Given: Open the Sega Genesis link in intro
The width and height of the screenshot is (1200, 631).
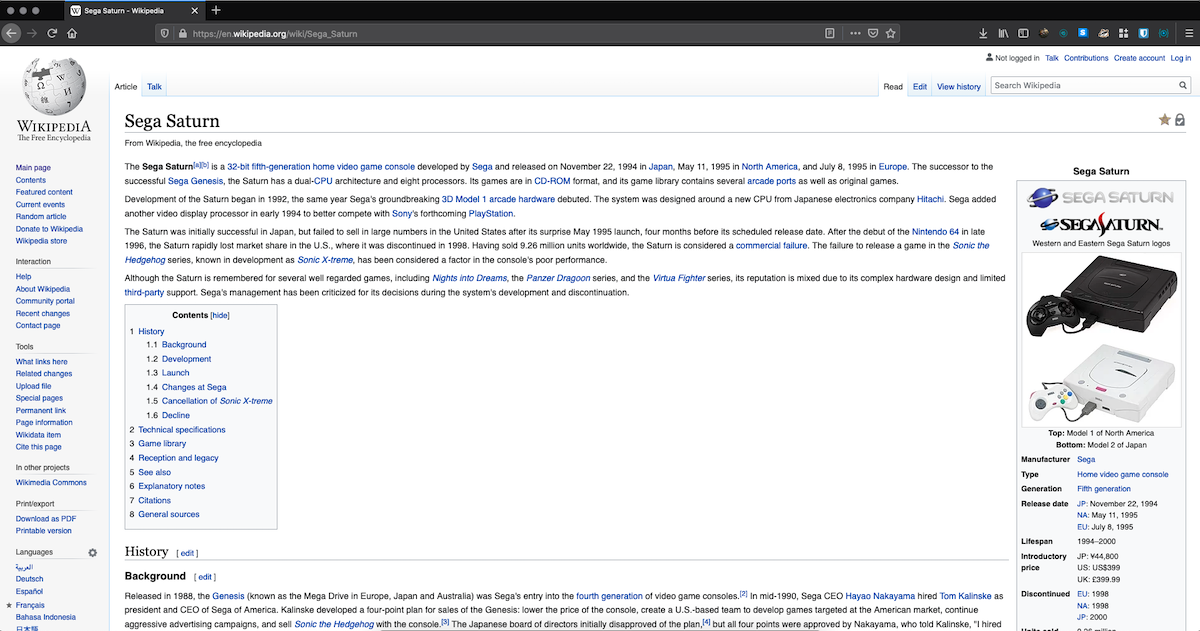Looking at the screenshot, I should 196,181.
